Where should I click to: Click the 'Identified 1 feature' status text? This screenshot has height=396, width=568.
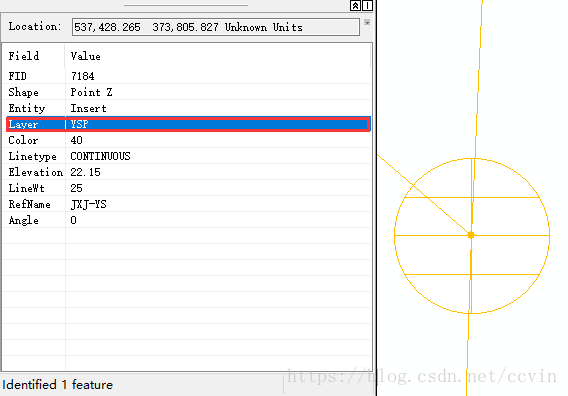58,384
